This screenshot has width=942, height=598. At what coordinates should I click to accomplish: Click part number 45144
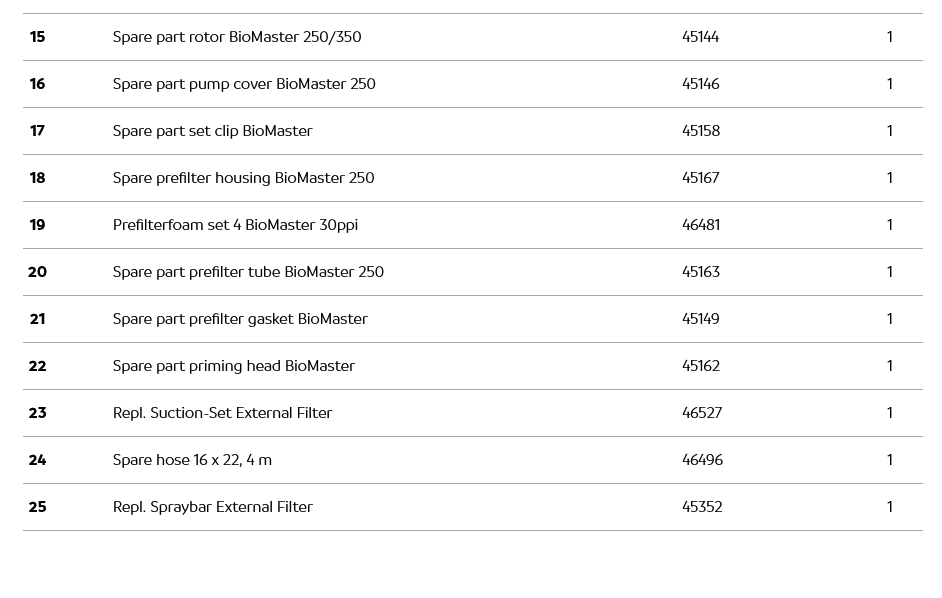pyautogui.click(x=700, y=37)
